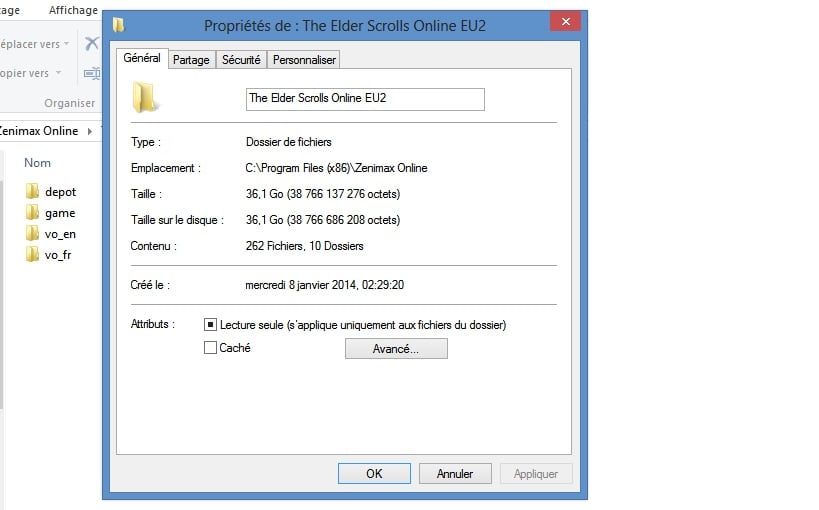Screen dimensions: 819x510
Task: Click the OK button
Action: coord(374,473)
